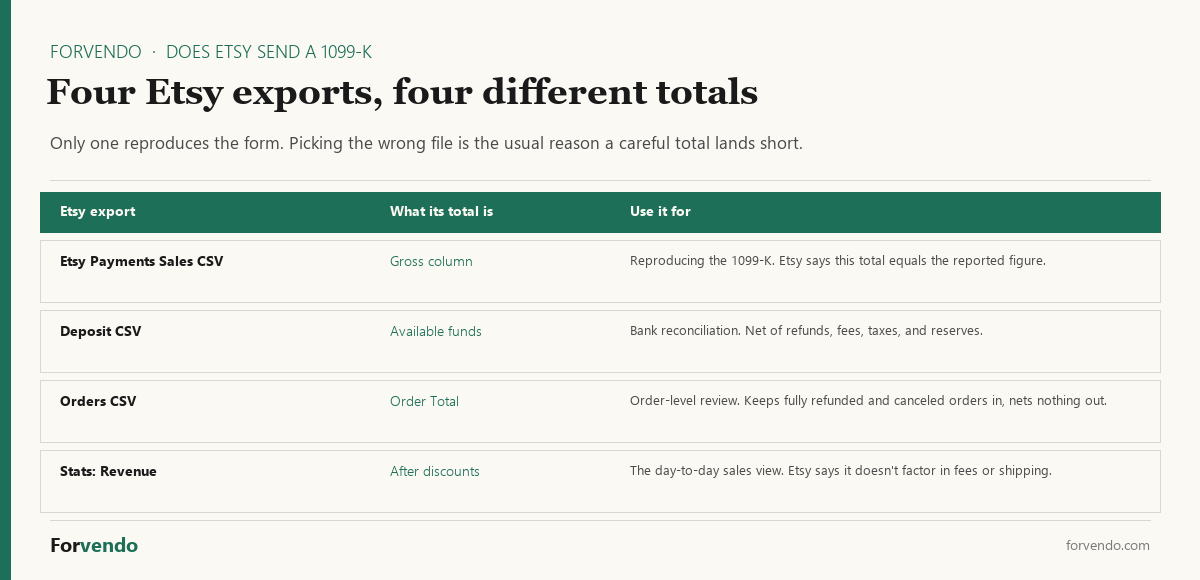1200x580 pixels.
Task: Select the 'Etsy Payments Sales CSV' row title
Action: (x=141, y=261)
